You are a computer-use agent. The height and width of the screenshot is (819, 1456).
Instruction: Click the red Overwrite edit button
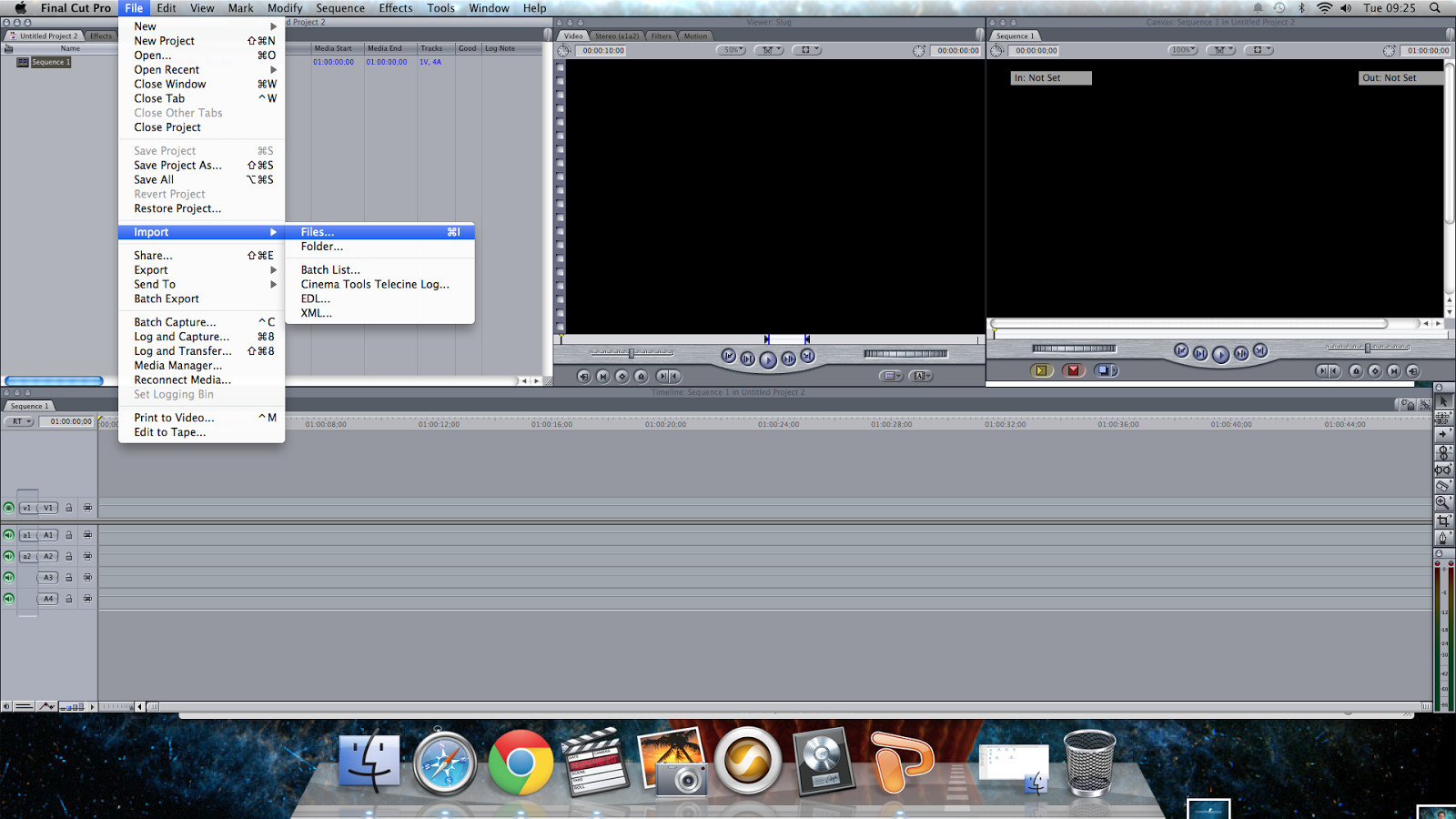pos(1074,370)
